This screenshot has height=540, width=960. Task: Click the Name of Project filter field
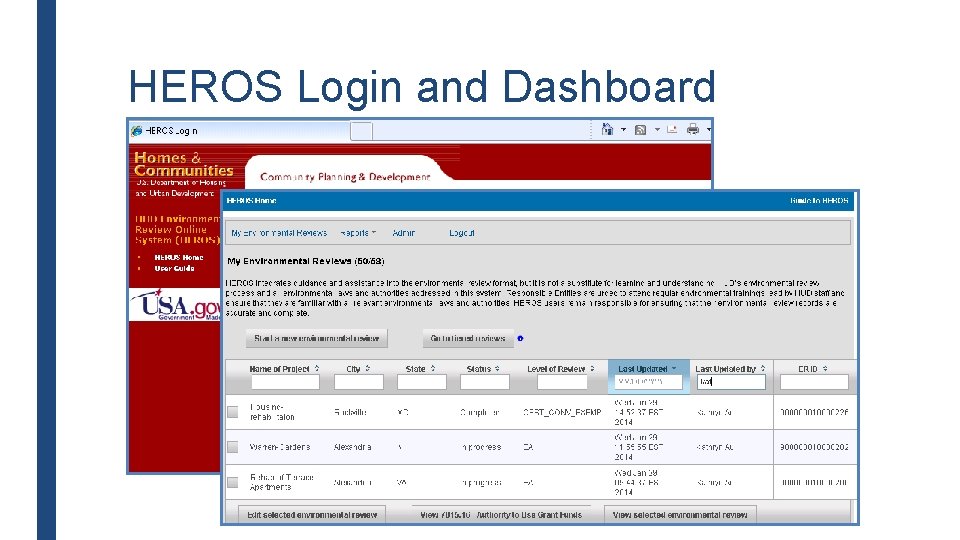click(x=285, y=382)
